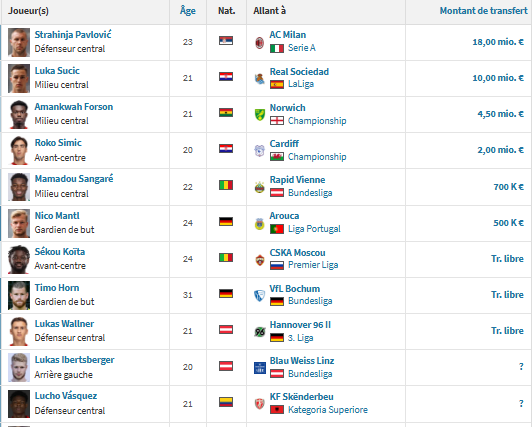
Task: Open Timo Horn's player photo thumbnail
Action: point(19,295)
